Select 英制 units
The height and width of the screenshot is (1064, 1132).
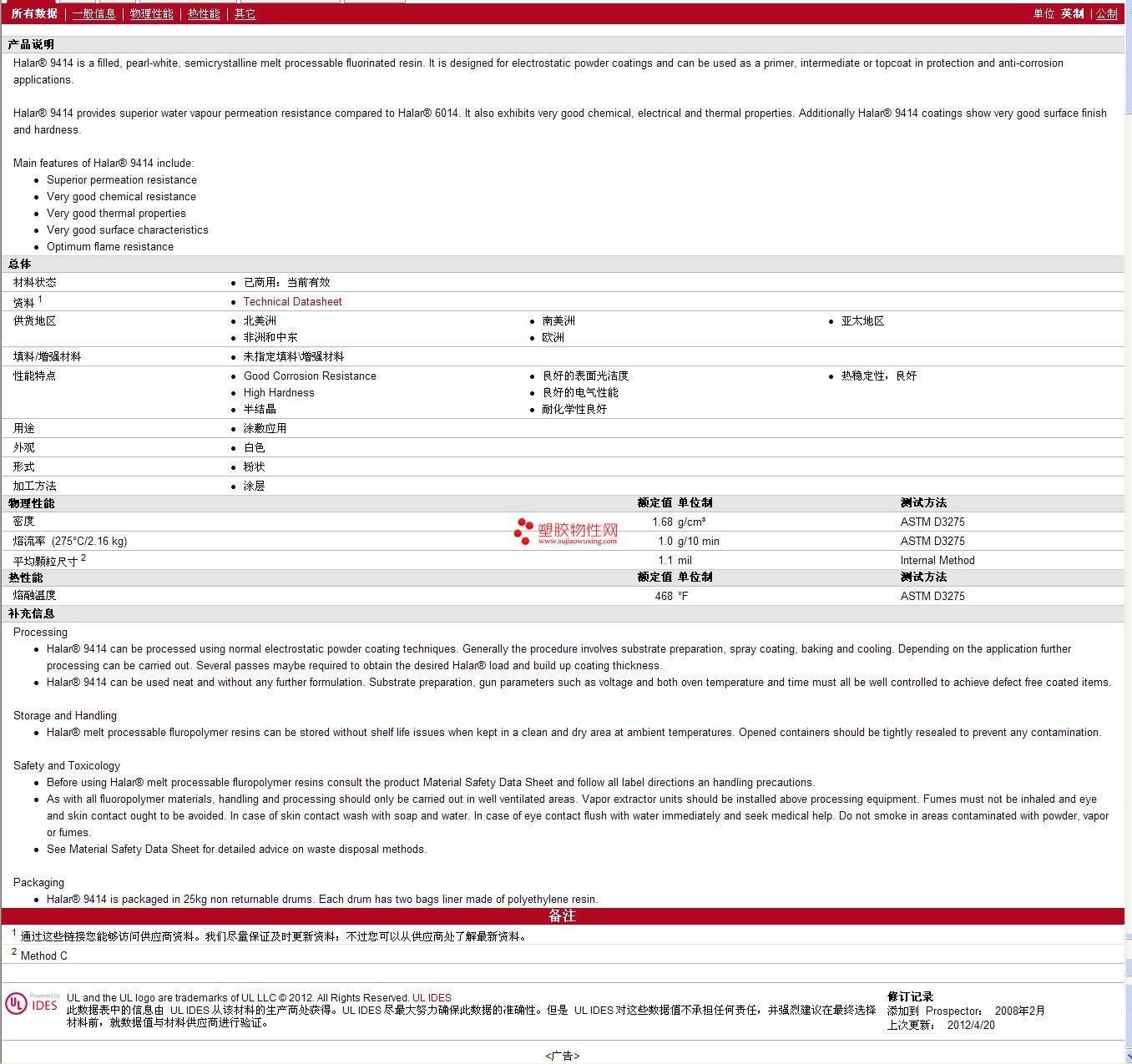(x=1073, y=13)
